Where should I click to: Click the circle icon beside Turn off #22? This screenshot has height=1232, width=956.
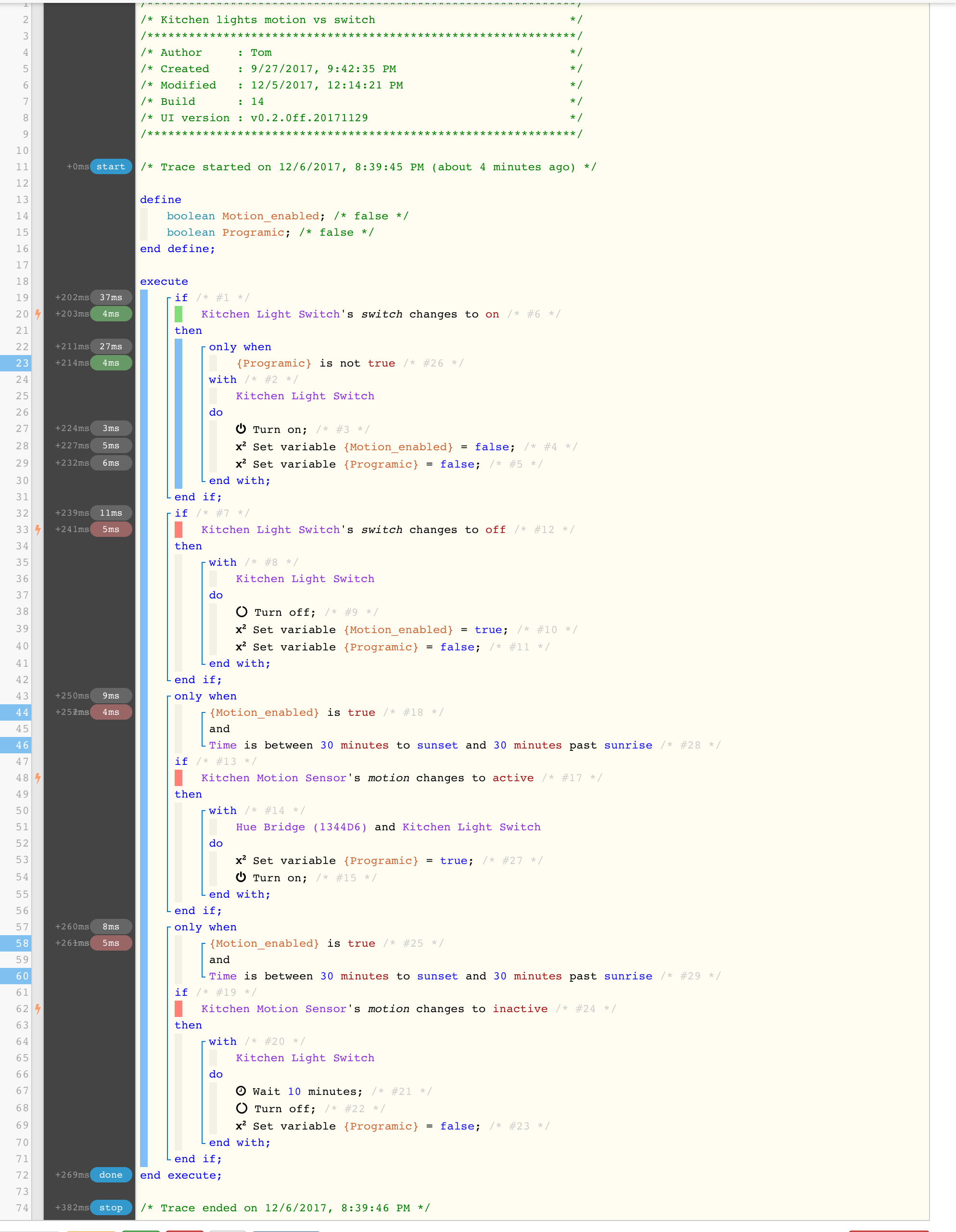pyautogui.click(x=242, y=1108)
